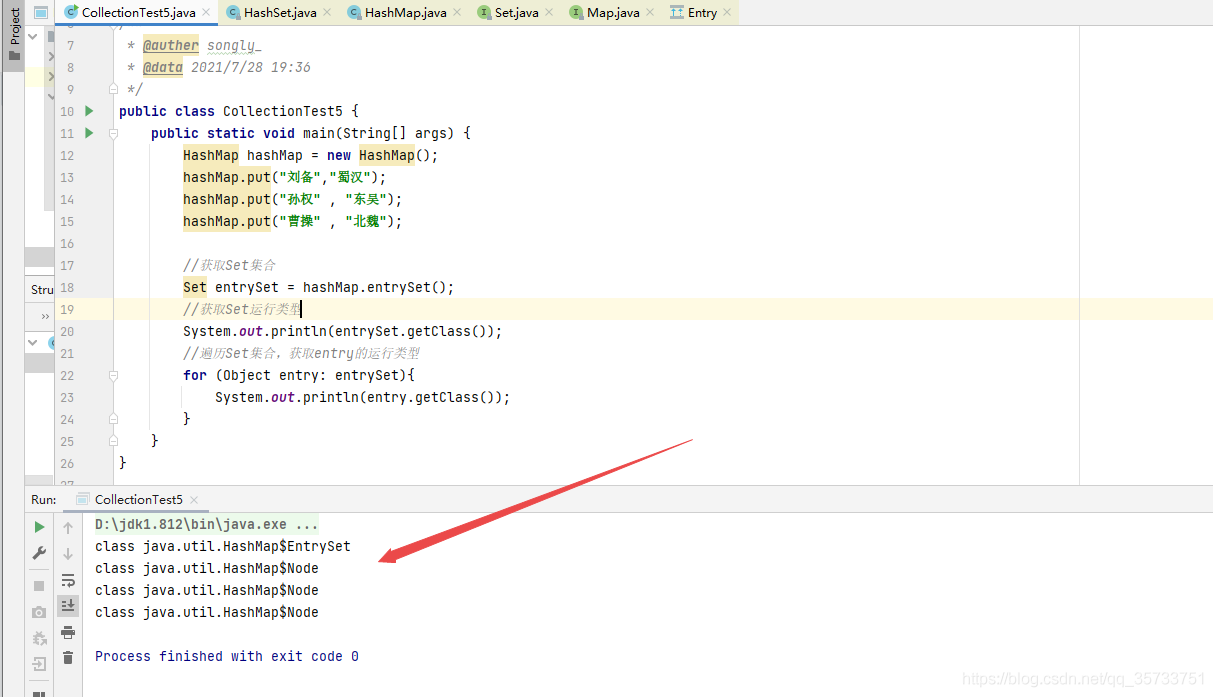Click line number 16 in gutter
This screenshot has height=697, width=1213.
tap(67, 243)
